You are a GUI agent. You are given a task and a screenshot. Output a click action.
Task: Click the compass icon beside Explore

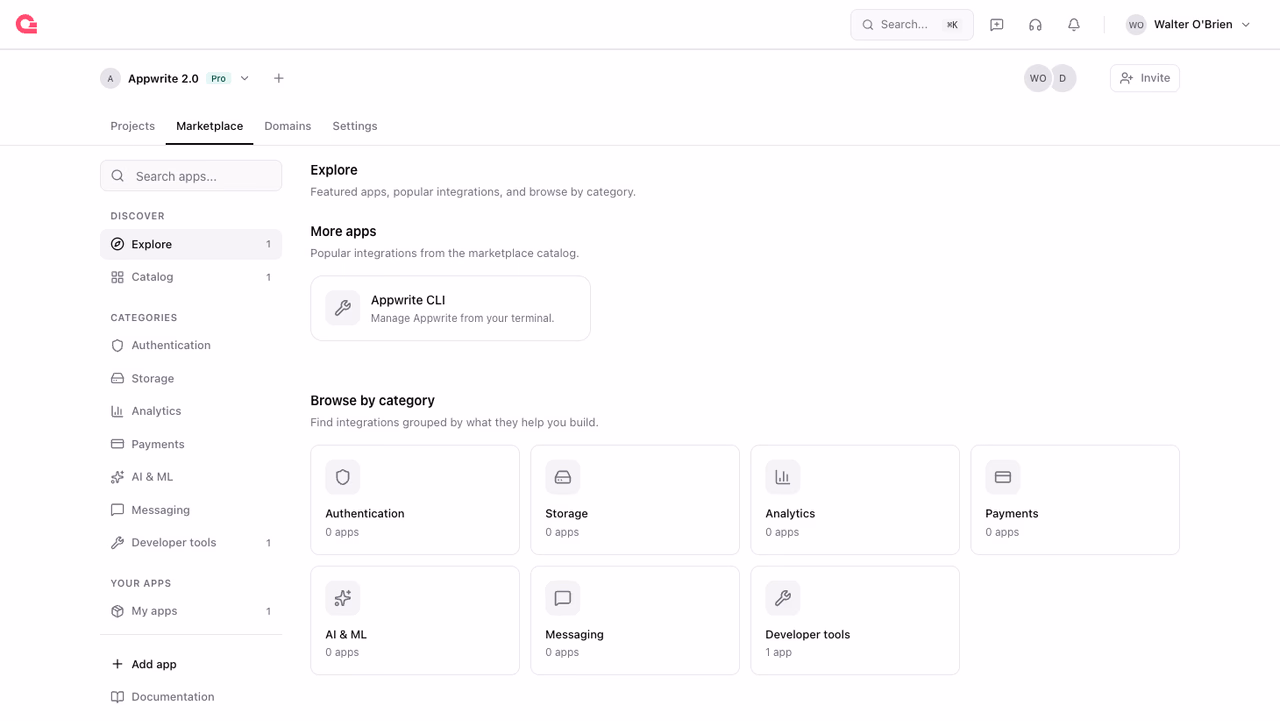click(x=117, y=244)
